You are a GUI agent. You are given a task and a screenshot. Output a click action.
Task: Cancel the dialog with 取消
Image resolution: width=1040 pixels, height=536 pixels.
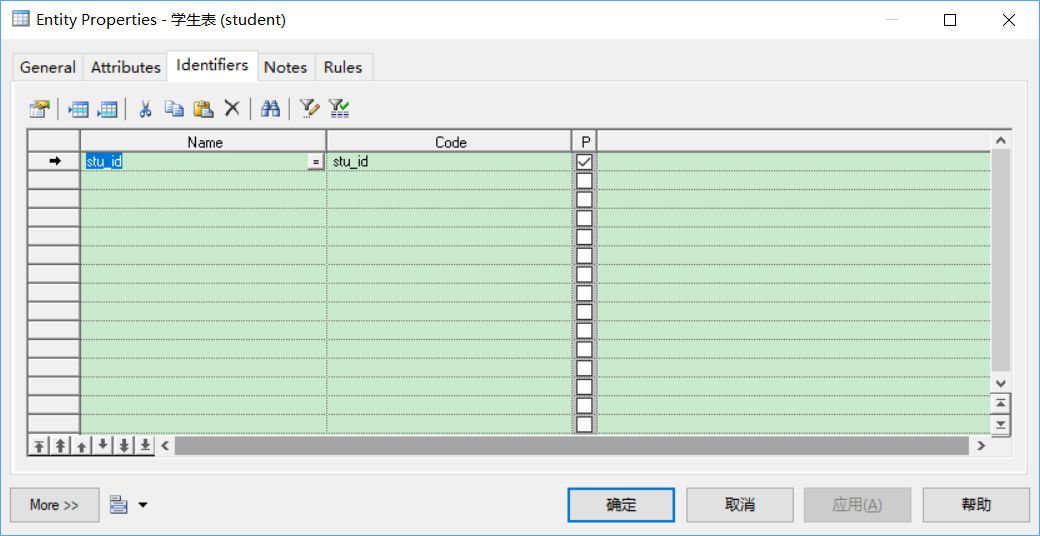[x=740, y=505]
